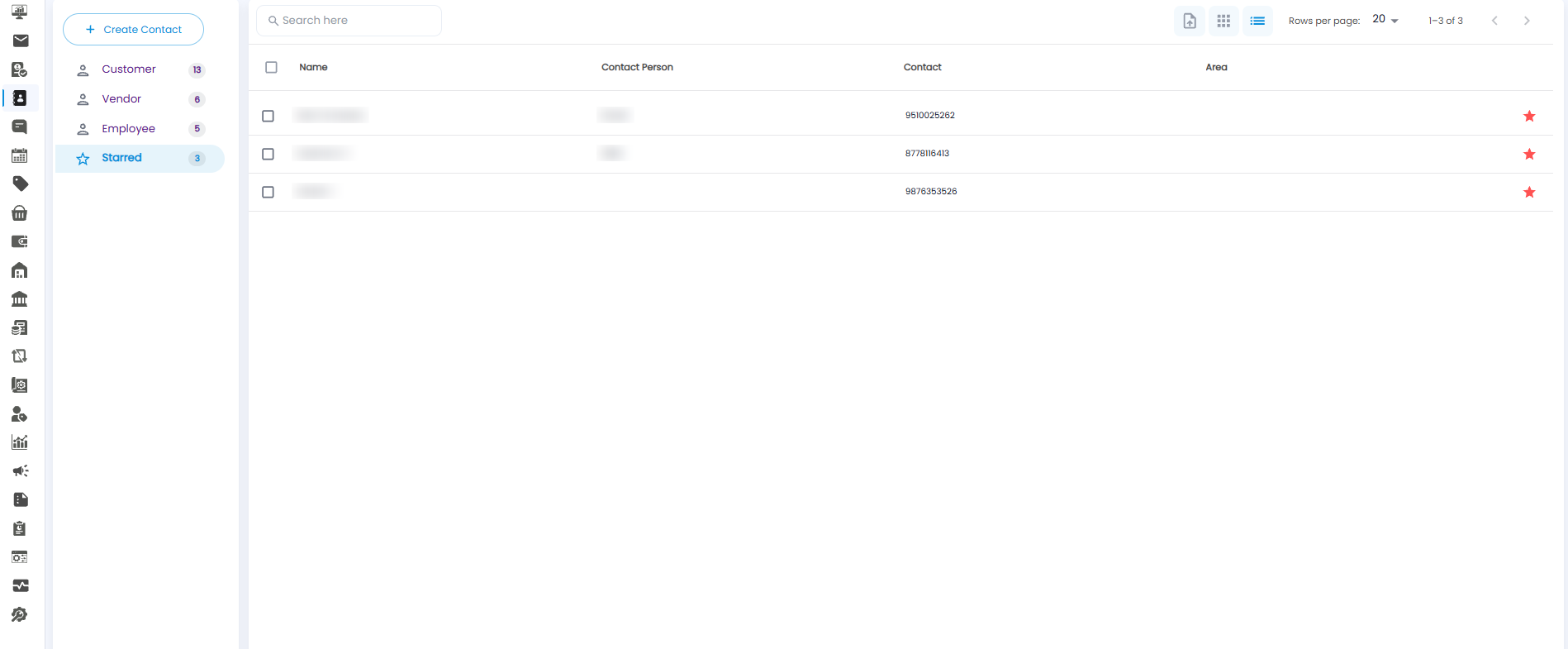Open the bank building icon
This screenshot has width=1568, height=649.
click(x=20, y=298)
